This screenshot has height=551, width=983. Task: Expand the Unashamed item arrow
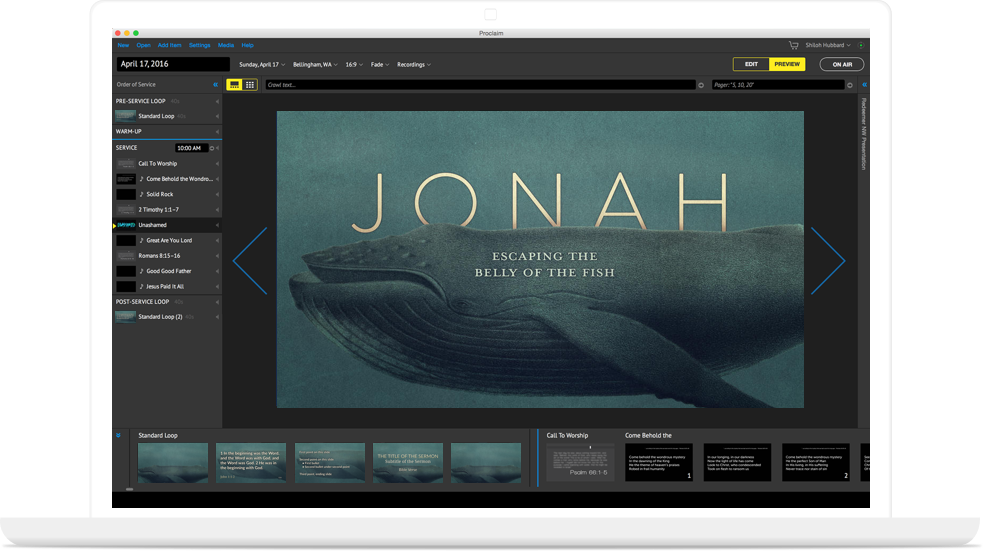[217, 225]
